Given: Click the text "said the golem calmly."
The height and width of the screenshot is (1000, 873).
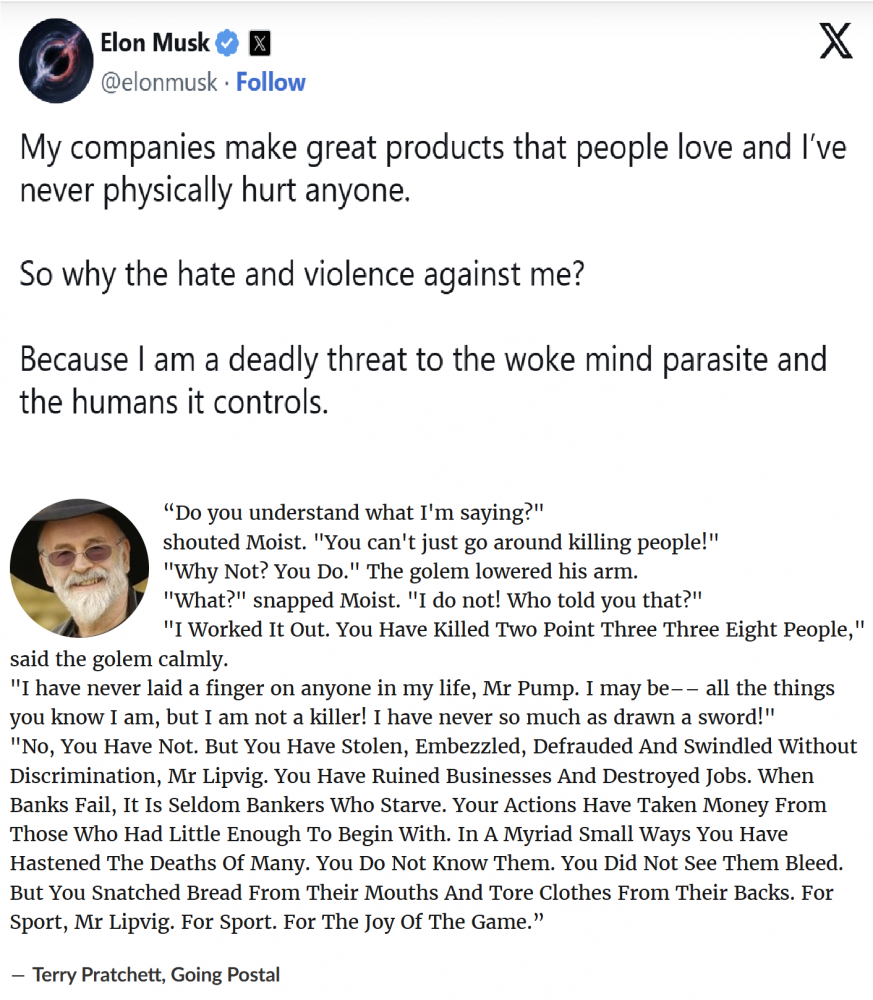Looking at the screenshot, I should pyautogui.click(x=119, y=659).
